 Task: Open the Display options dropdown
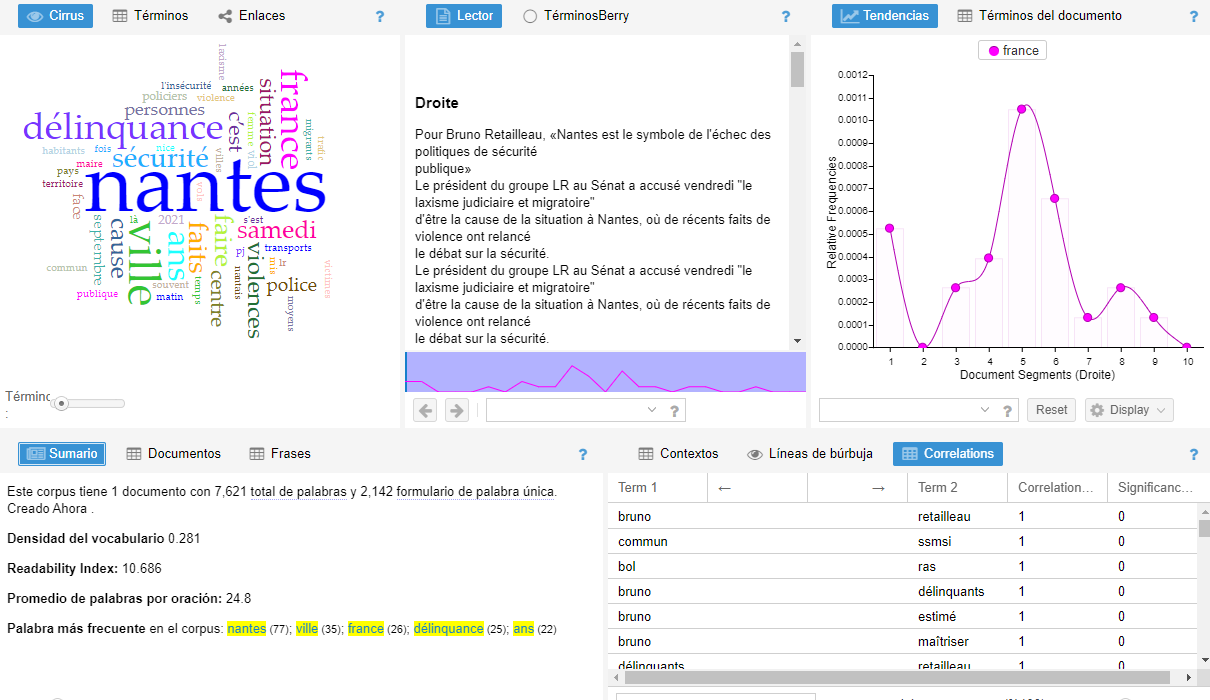tap(1129, 410)
